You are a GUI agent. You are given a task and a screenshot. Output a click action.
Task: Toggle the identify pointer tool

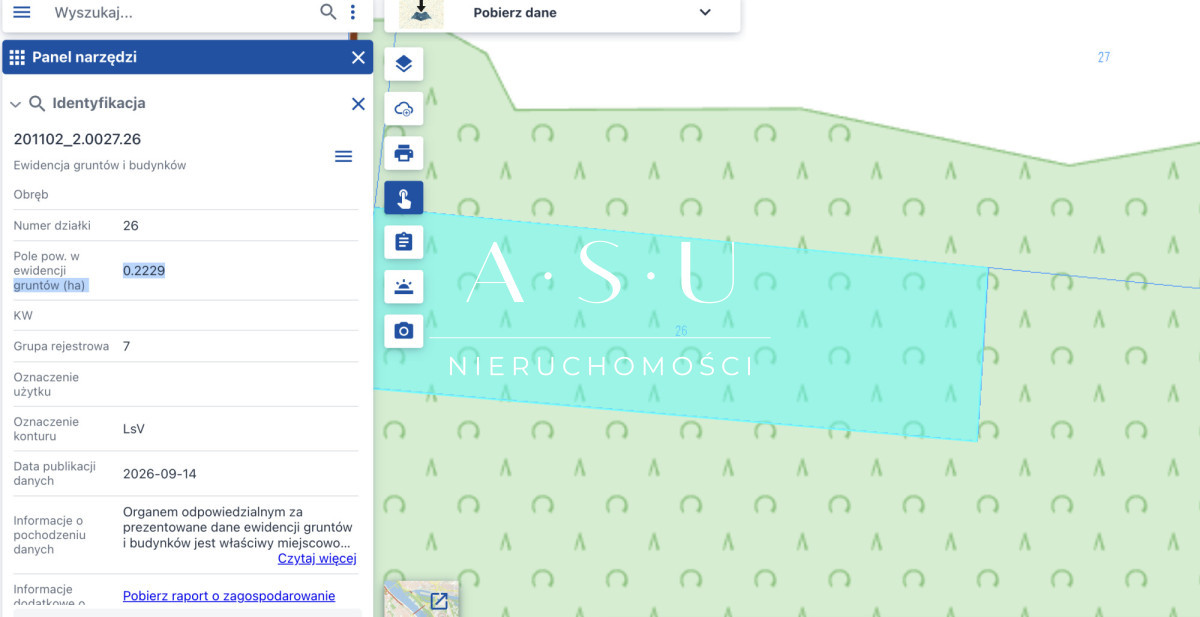[x=404, y=198]
